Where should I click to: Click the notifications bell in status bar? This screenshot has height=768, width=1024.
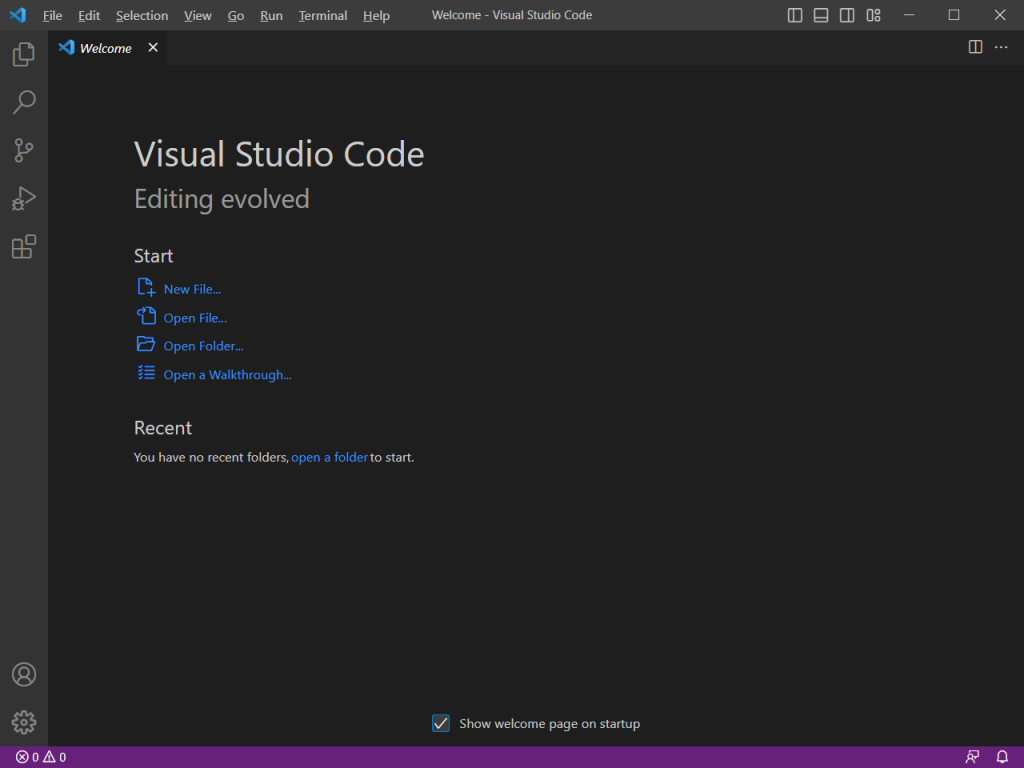pos(1002,757)
